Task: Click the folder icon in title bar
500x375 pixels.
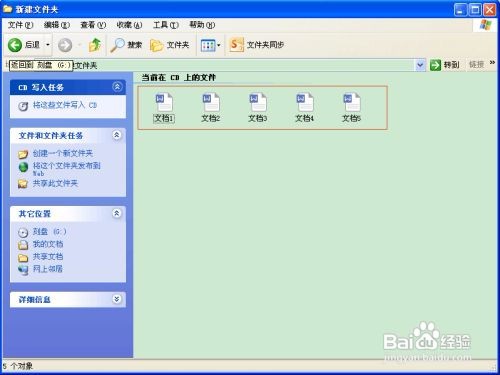Action: pos(7,9)
